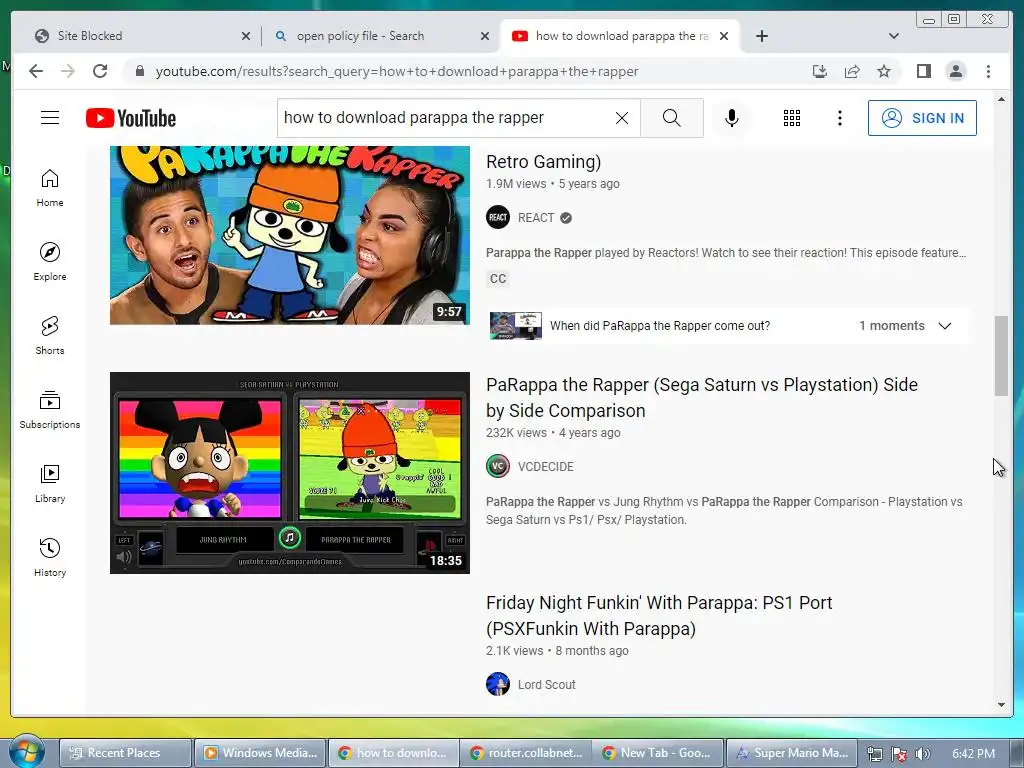Open Friday Night Funkin' With Parappa title

659,615
